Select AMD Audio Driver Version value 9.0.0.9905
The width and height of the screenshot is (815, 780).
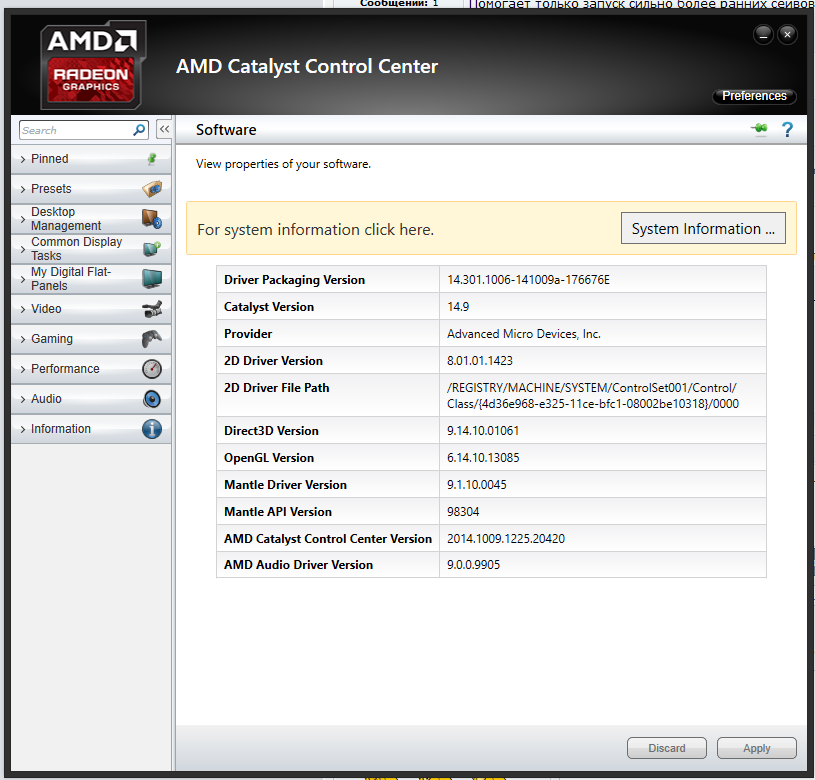click(x=474, y=565)
